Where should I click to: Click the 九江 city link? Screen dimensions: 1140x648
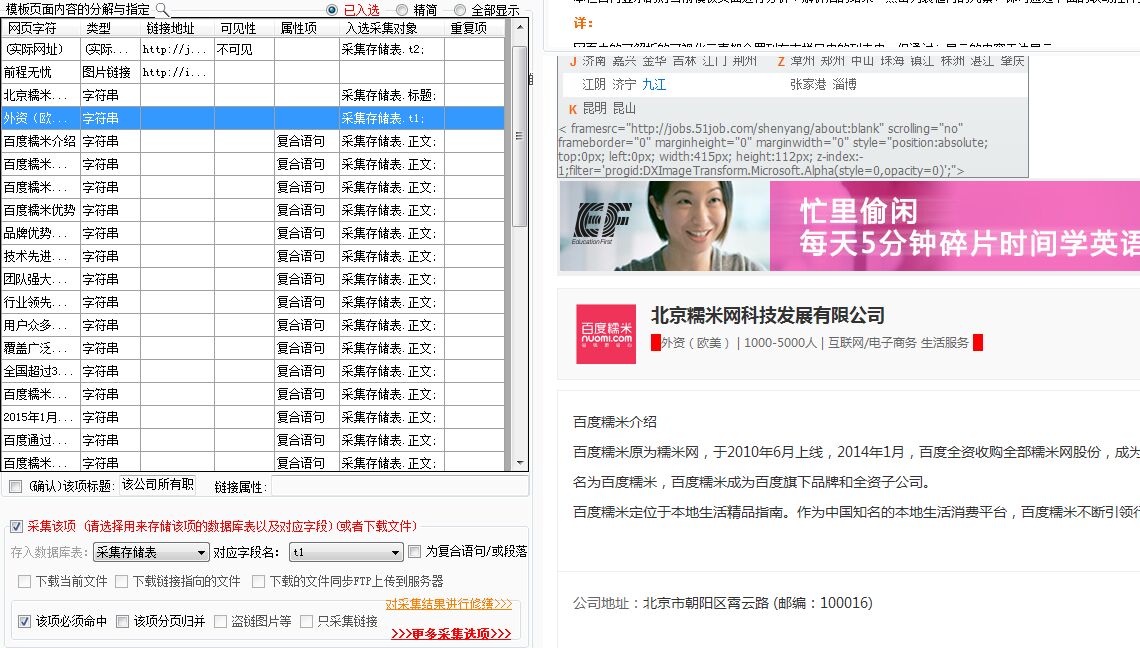(x=654, y=85)
